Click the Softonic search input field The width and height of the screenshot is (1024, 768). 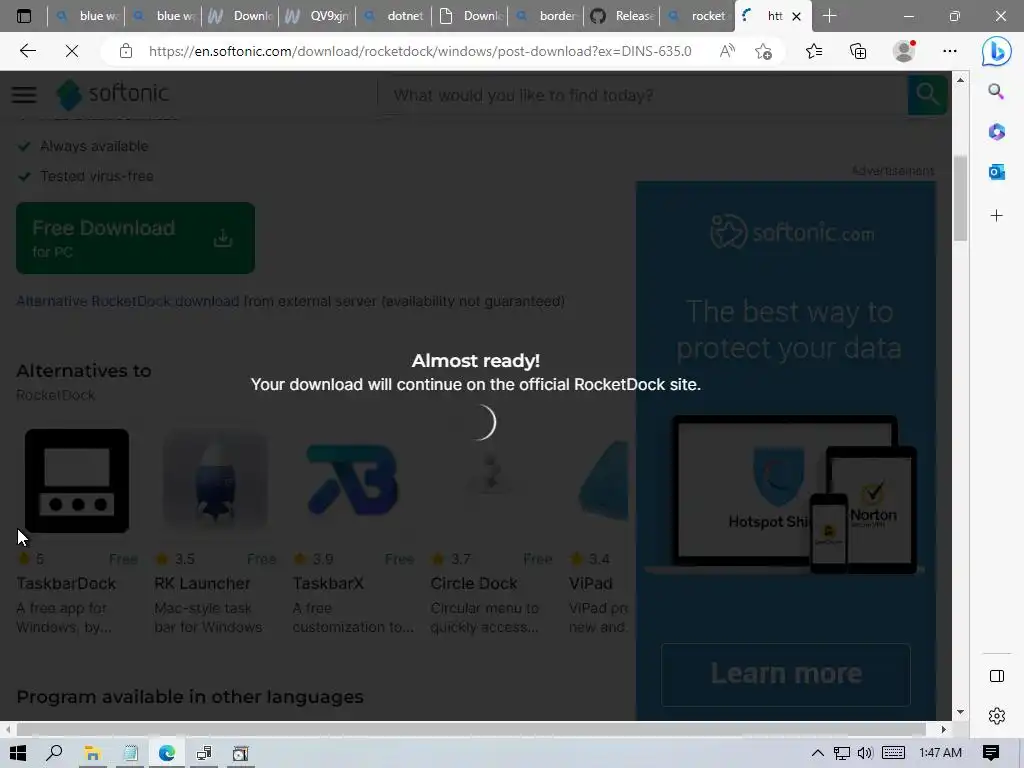643,95
